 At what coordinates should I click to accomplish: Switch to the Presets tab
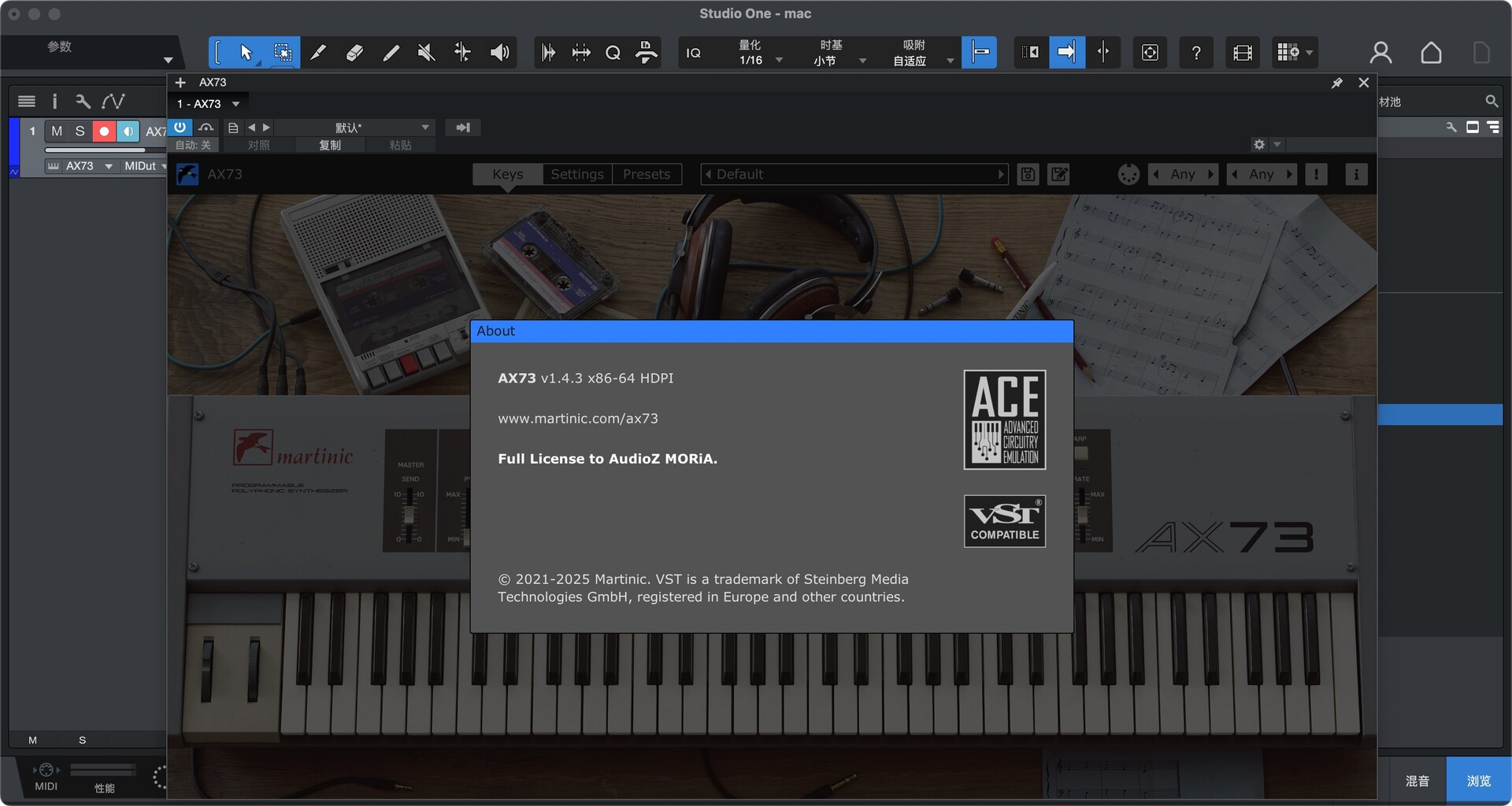[x=647, y=174]
